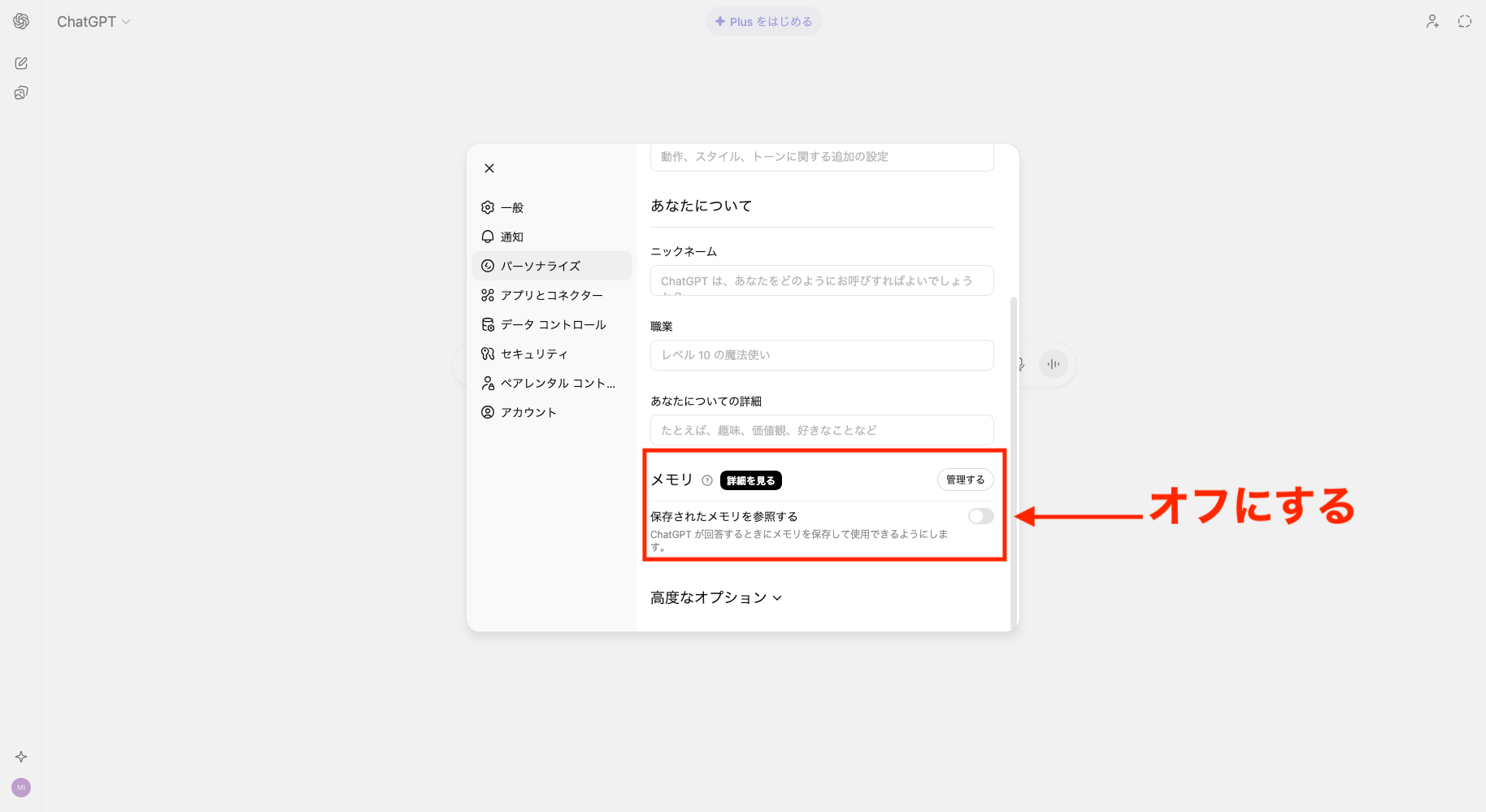Click the 通知 bell icon
The width and height of the screenshot is (1486, 812).
[487, 236]
